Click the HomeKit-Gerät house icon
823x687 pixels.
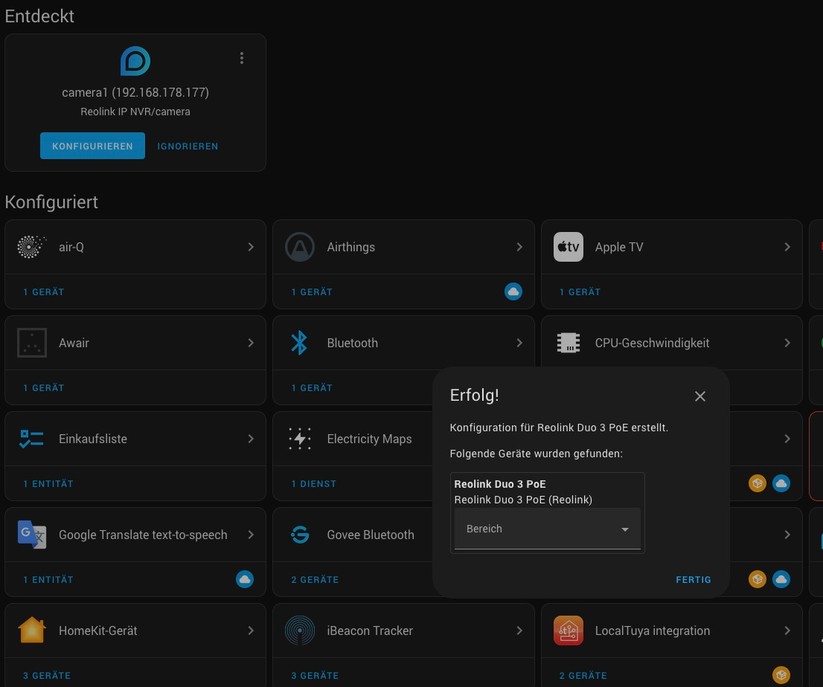coord(31,630)
